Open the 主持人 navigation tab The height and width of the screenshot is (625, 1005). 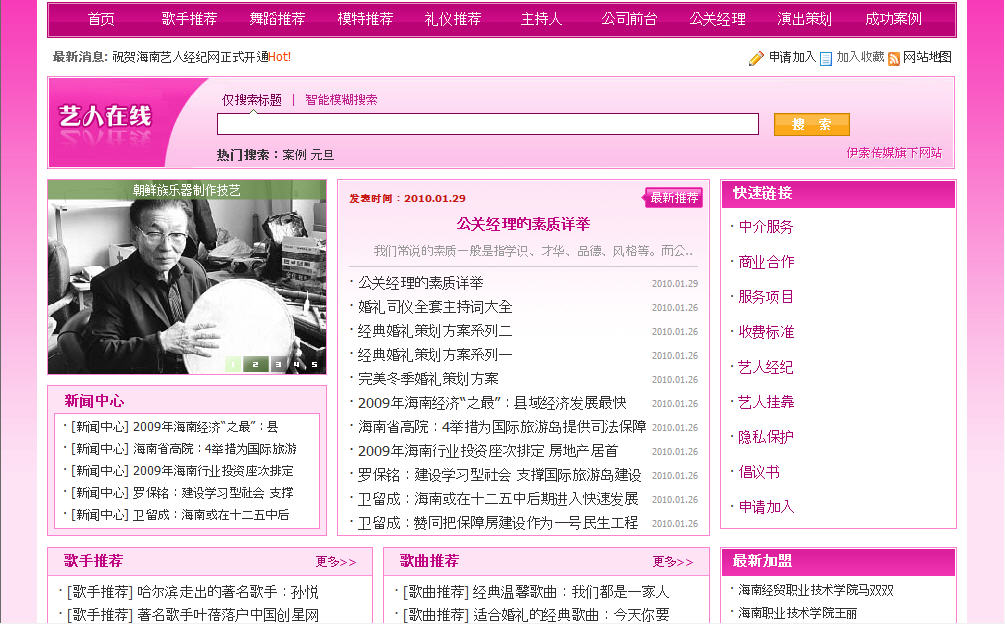541,19
